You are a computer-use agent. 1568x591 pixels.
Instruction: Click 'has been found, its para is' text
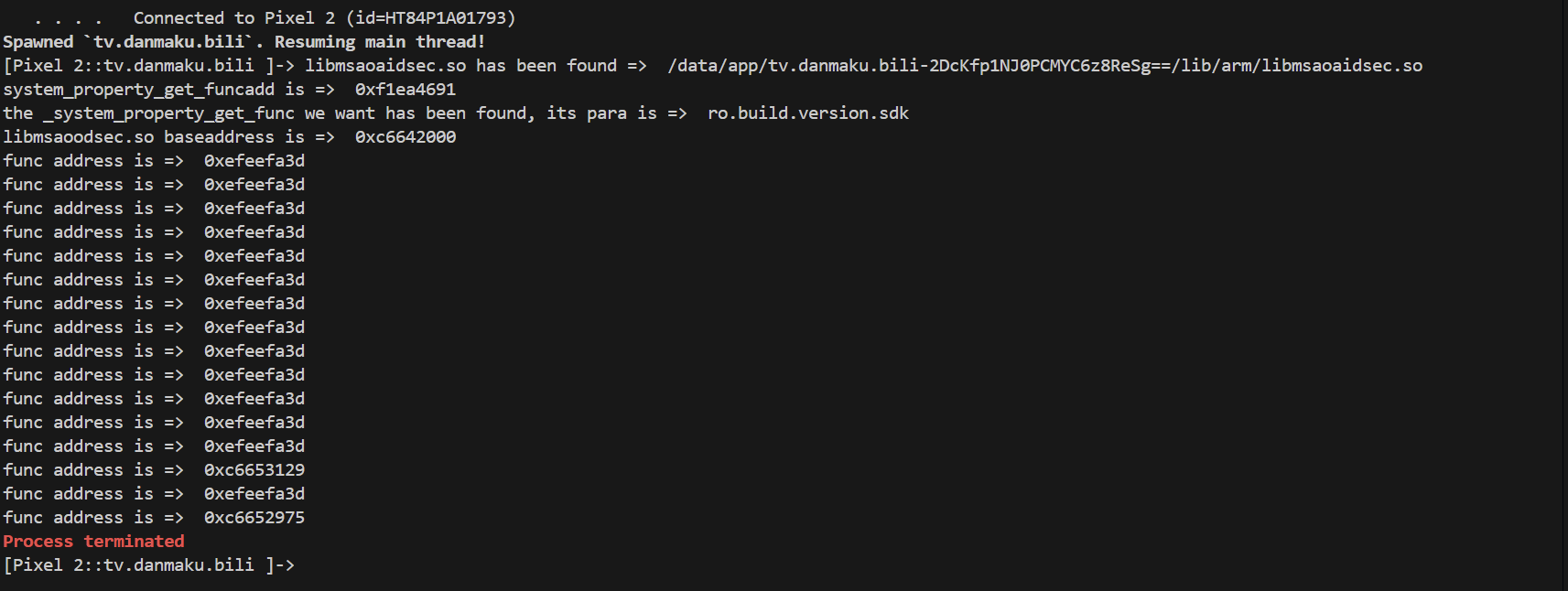tap(521, 113)
